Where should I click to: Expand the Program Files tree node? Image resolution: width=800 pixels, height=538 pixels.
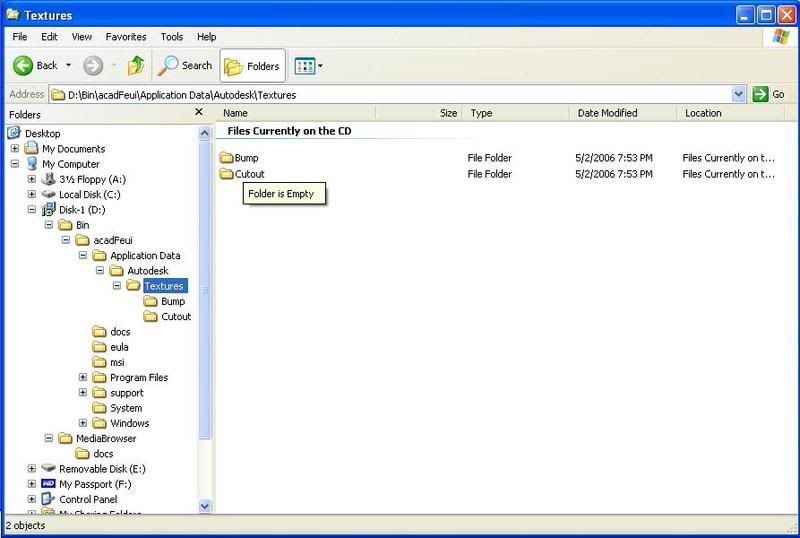(x=83, y=378)
